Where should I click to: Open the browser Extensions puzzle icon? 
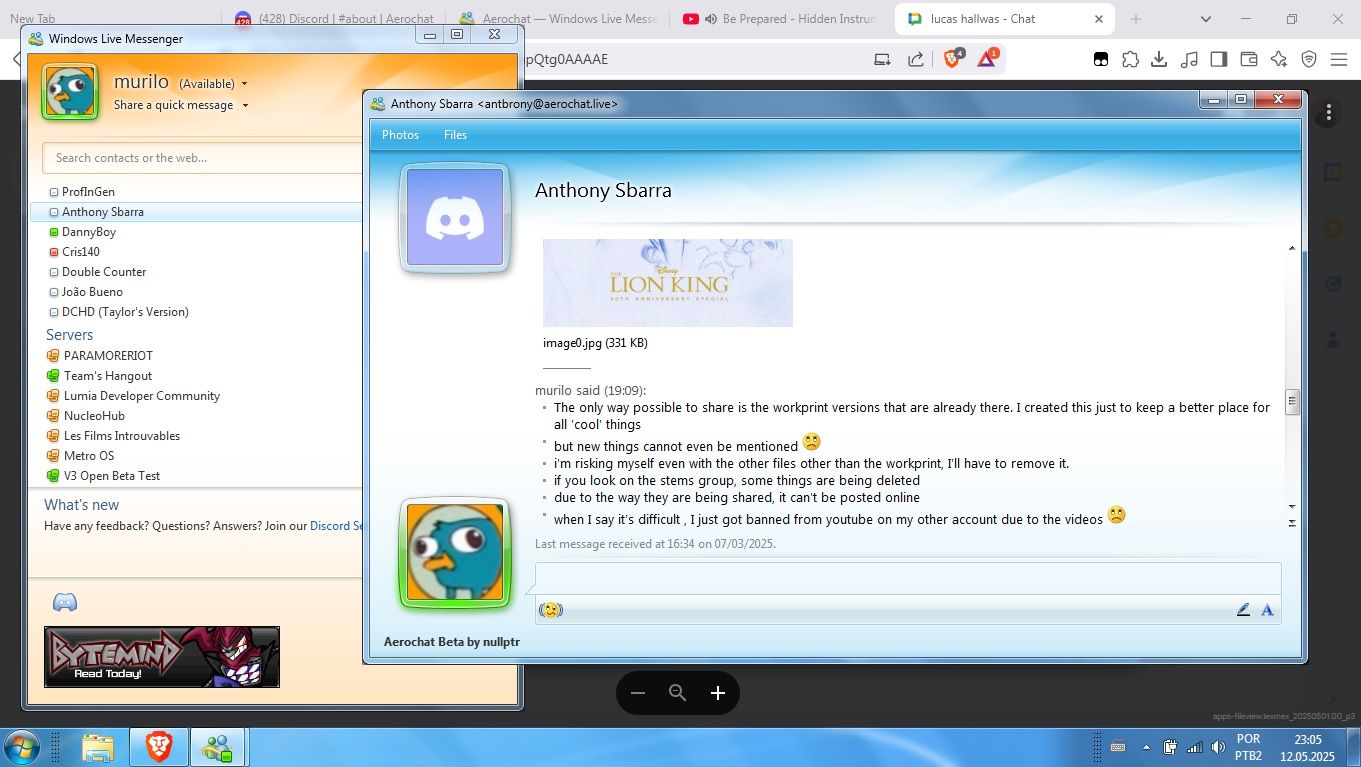[x=1130, y=59]
